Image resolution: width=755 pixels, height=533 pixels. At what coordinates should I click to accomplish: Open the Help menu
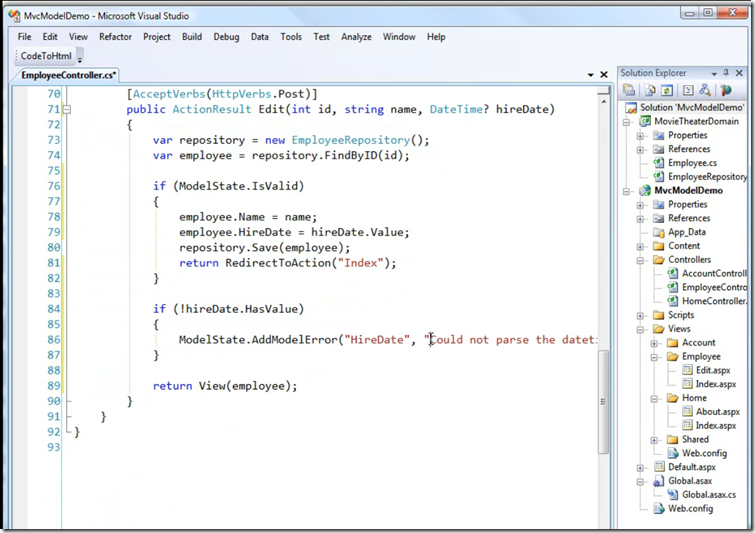(x=436, y=37)
